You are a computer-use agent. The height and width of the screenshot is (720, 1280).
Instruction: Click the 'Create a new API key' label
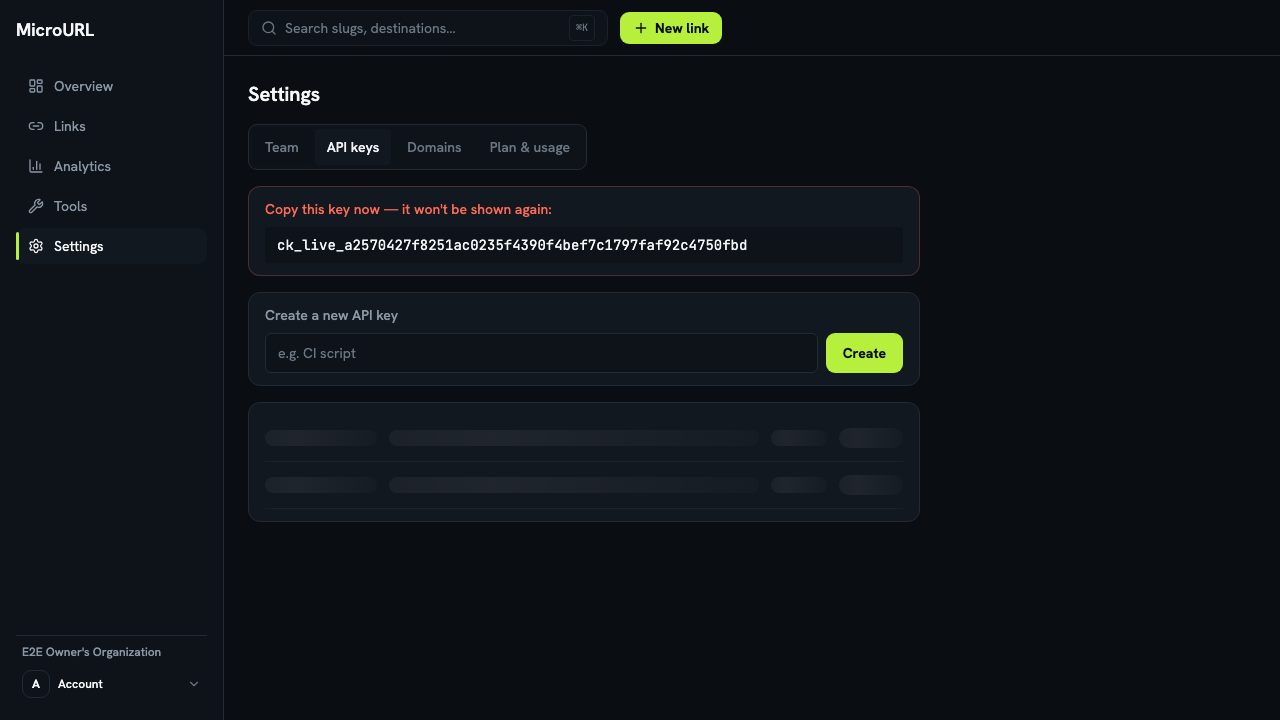tap(331, 315)
